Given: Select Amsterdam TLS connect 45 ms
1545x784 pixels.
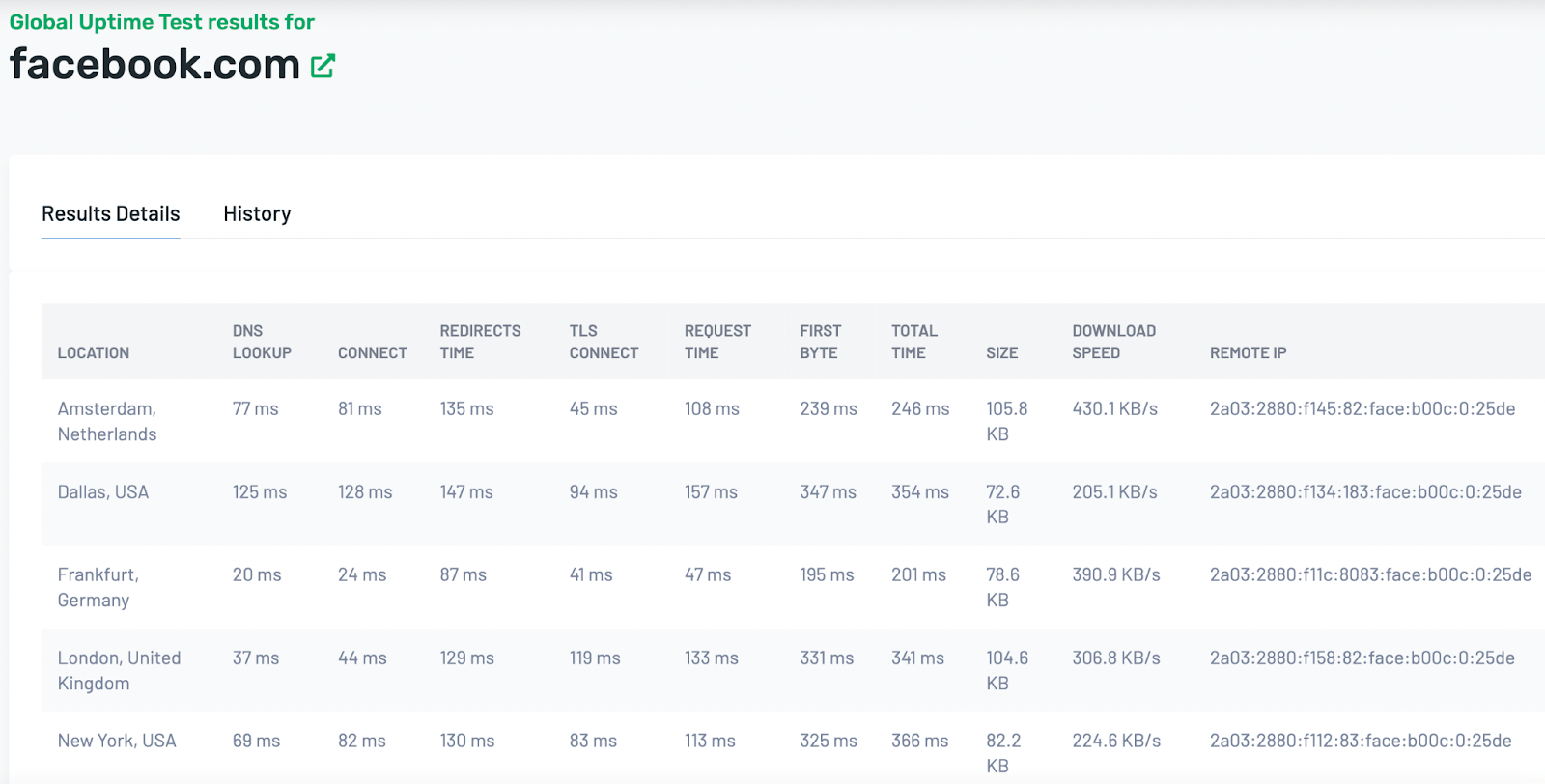Looking at the screenshot, I should coord(594,409).
